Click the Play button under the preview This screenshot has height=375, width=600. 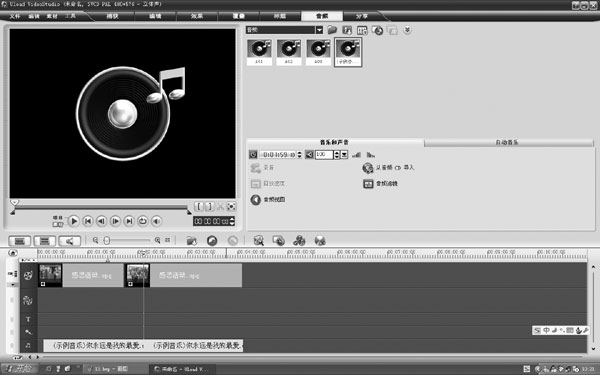[x=74, y=221]
